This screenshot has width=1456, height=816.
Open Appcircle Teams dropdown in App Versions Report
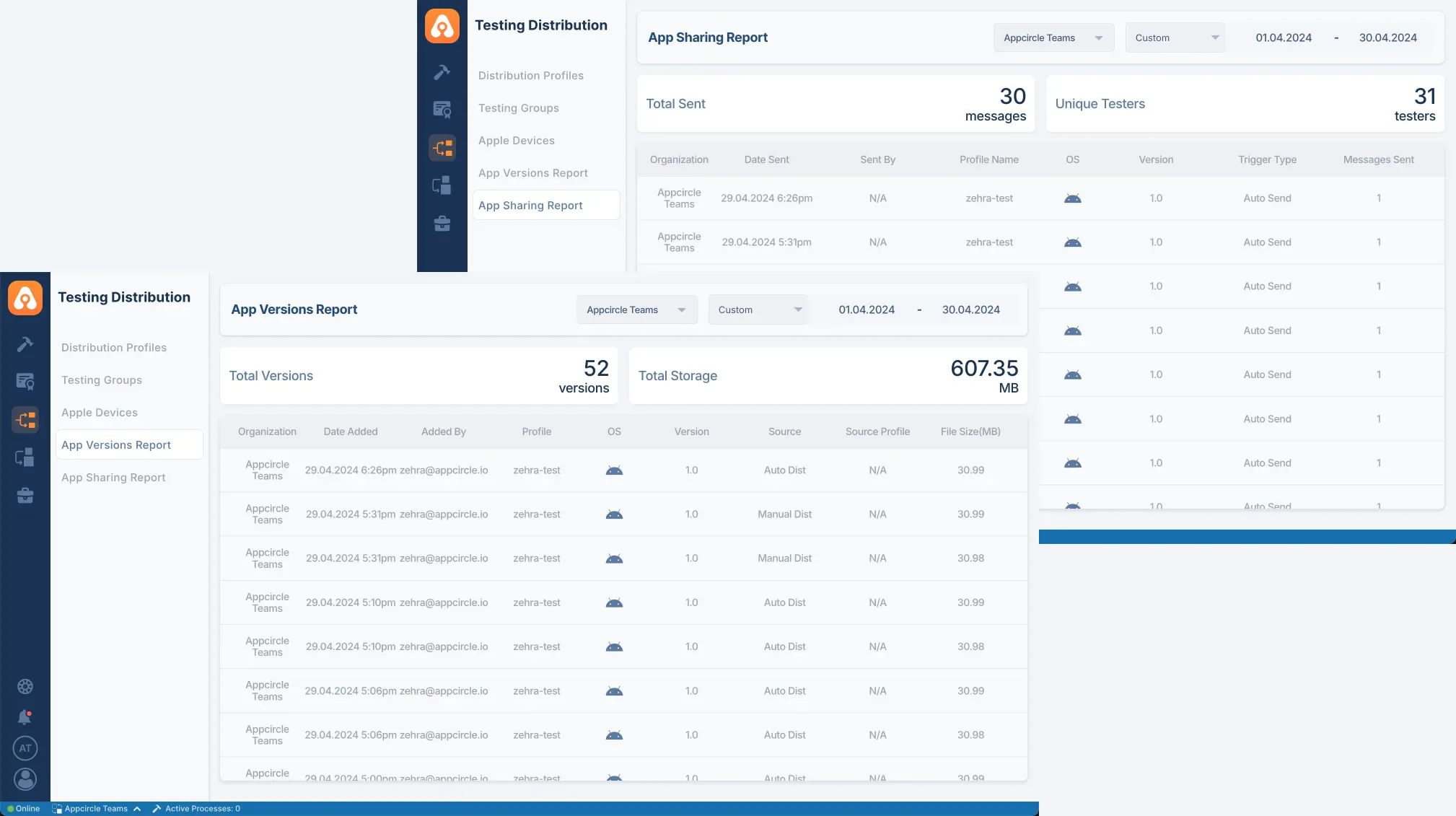coord(637,310)
